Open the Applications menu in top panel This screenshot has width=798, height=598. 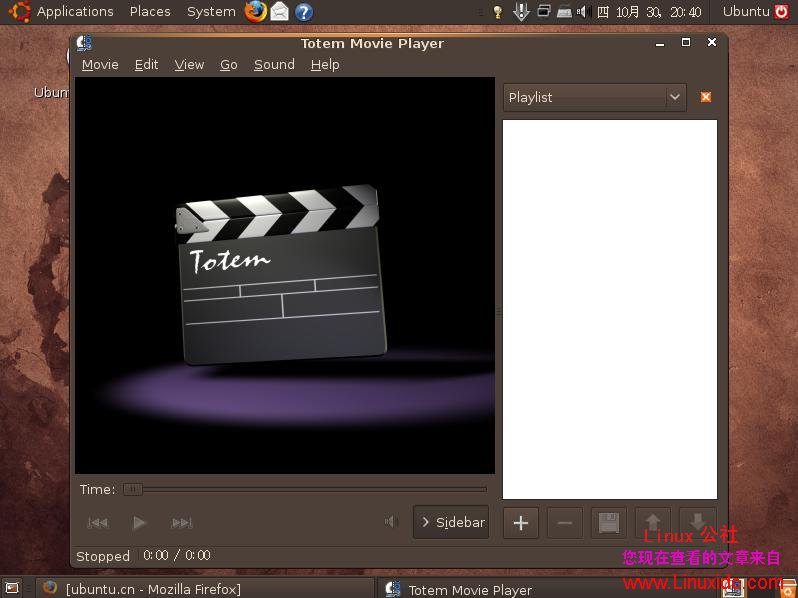point(75,11)
